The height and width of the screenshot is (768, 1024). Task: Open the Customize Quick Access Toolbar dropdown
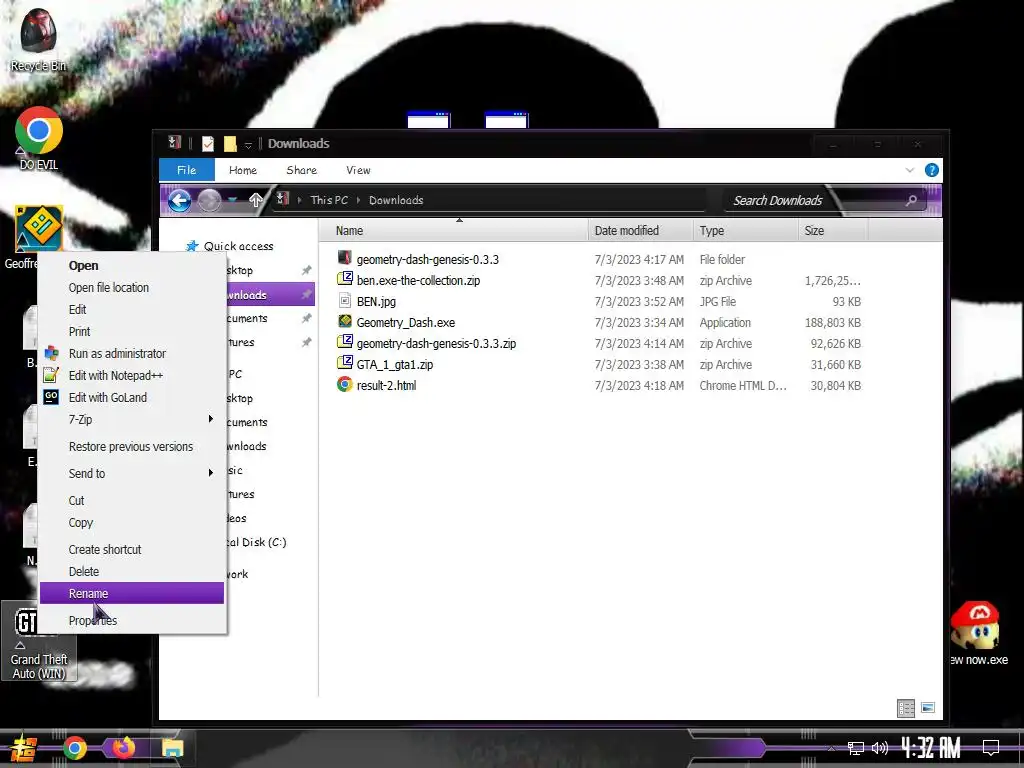pyautogui.click(x=248, y=145)
